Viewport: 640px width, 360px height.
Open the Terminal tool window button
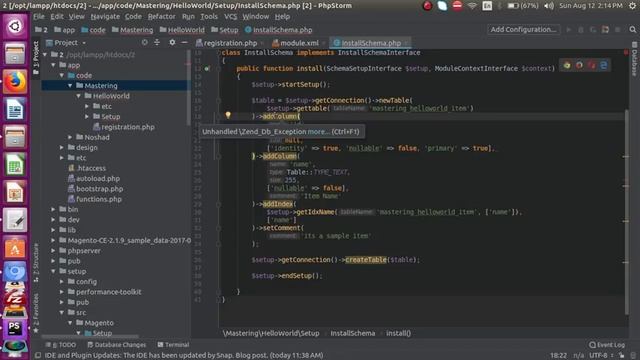(x=173, y=345)
